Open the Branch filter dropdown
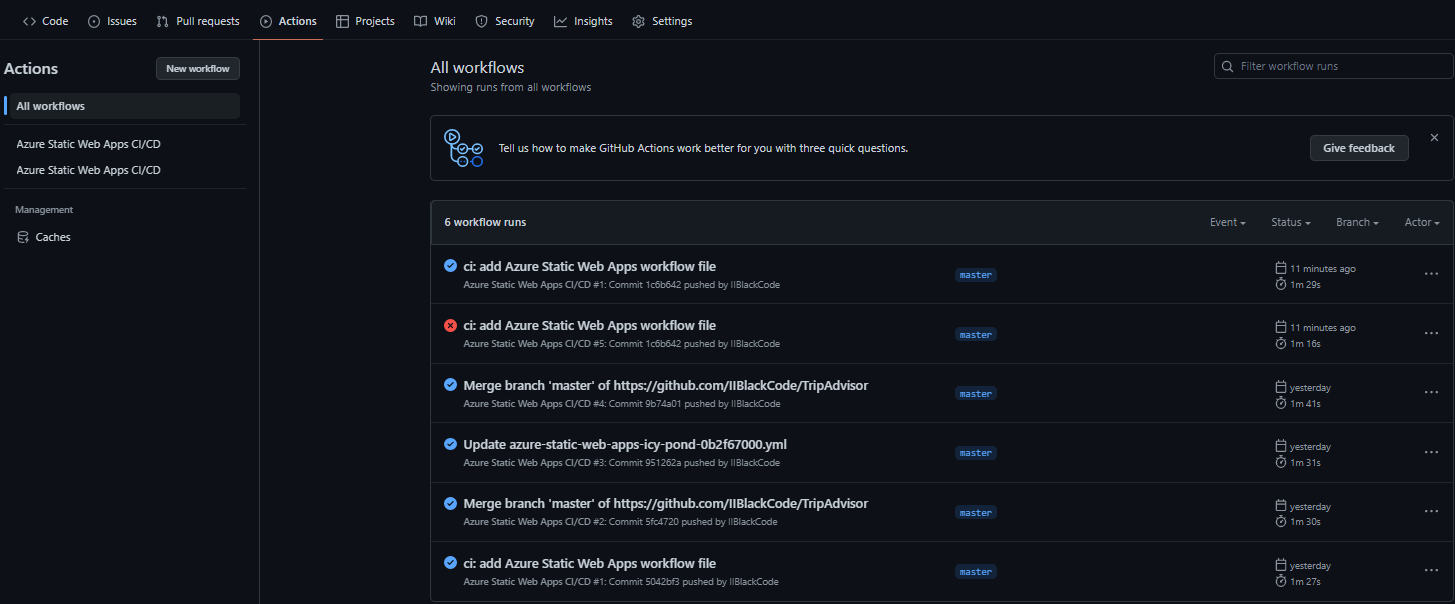 click(x=1357, y=222)
